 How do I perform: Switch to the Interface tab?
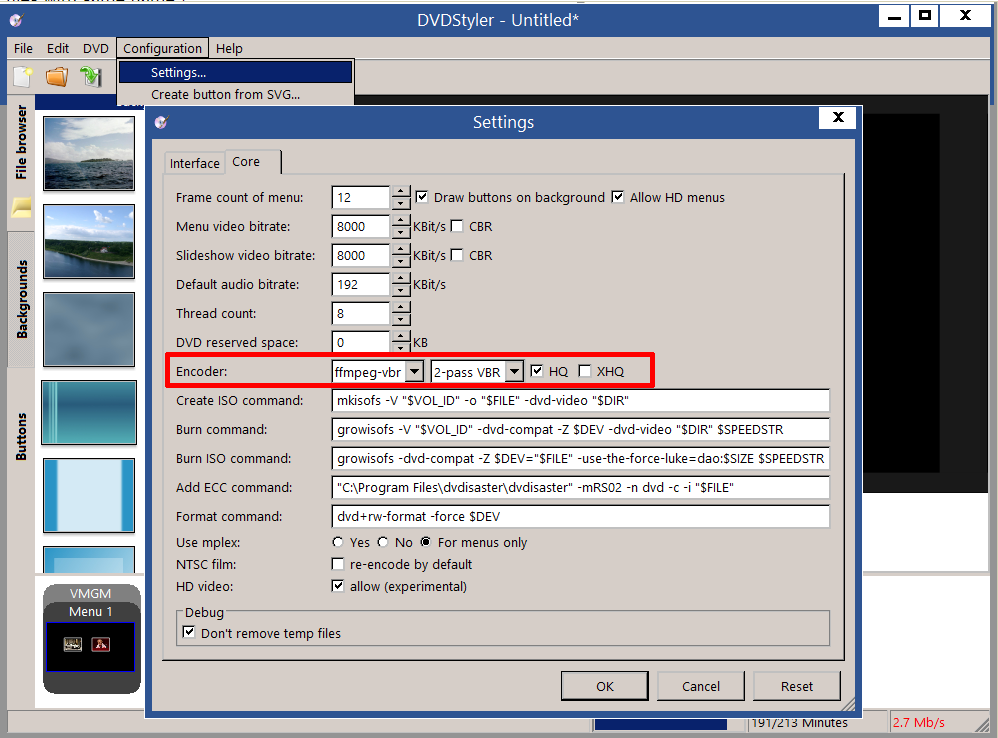(x=194, y=164)
